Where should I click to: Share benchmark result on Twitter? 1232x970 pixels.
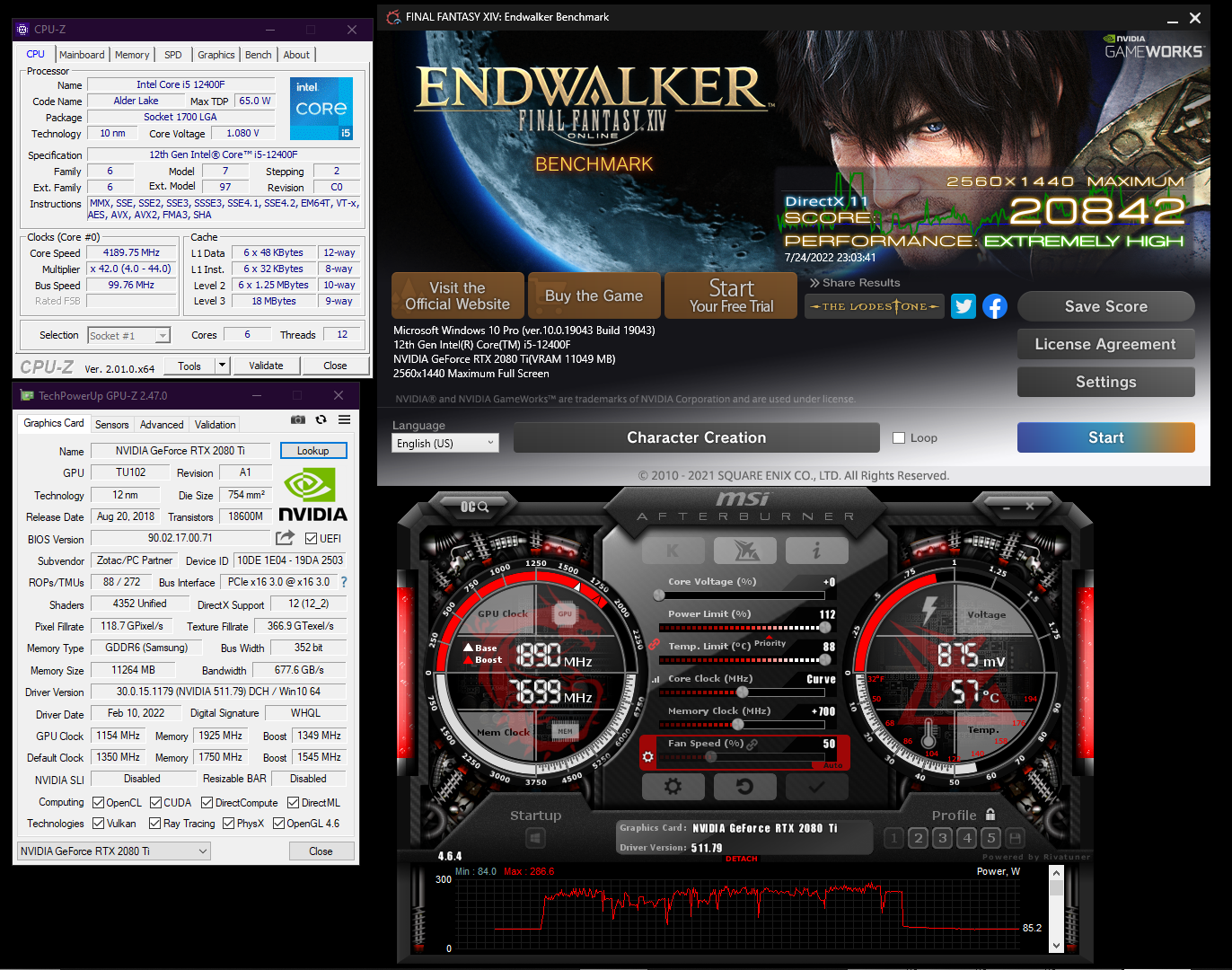pyautogui.click(x=964, y=306)
